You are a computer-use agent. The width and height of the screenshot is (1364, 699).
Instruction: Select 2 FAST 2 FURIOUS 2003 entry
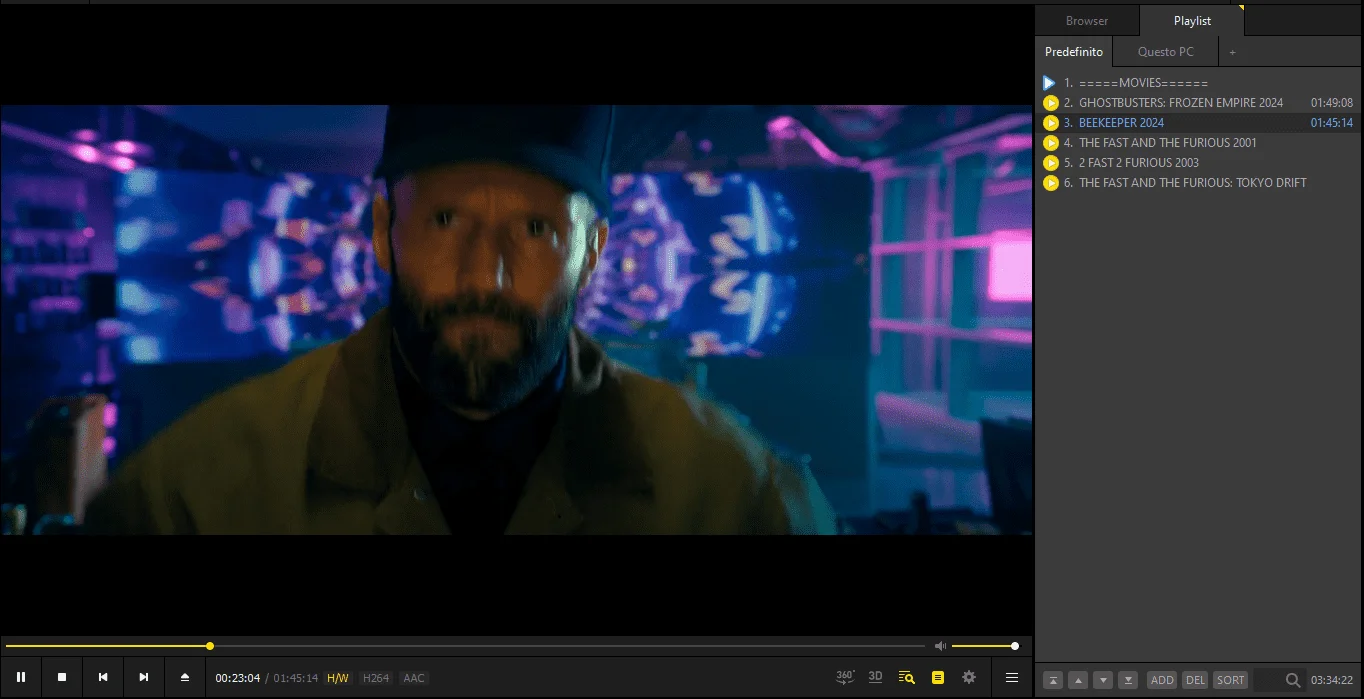pyautogui.click(x=1198, y=163)
